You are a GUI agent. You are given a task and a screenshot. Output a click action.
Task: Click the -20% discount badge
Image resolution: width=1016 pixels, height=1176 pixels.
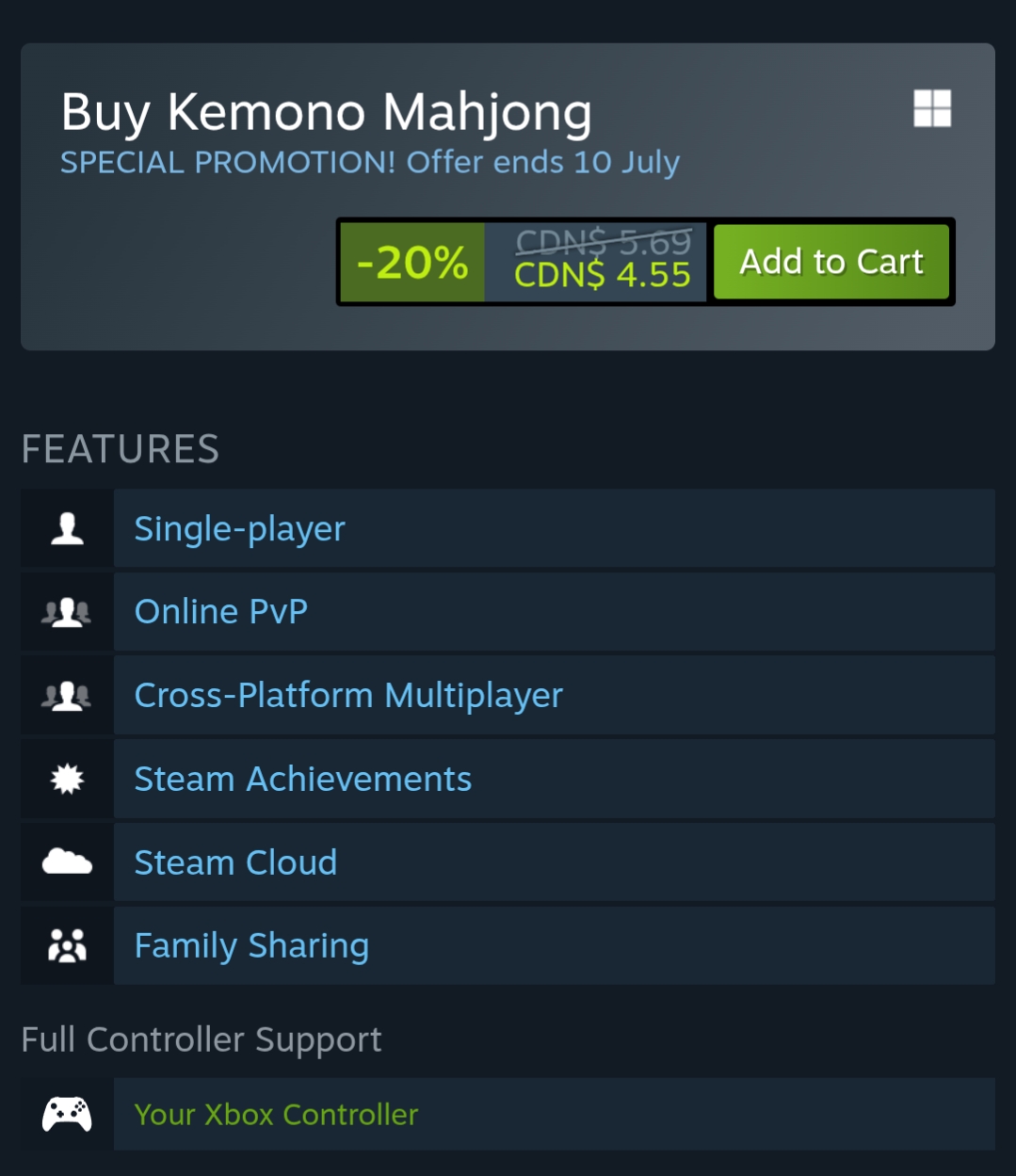pyautogui.click(x=412, y=263)
